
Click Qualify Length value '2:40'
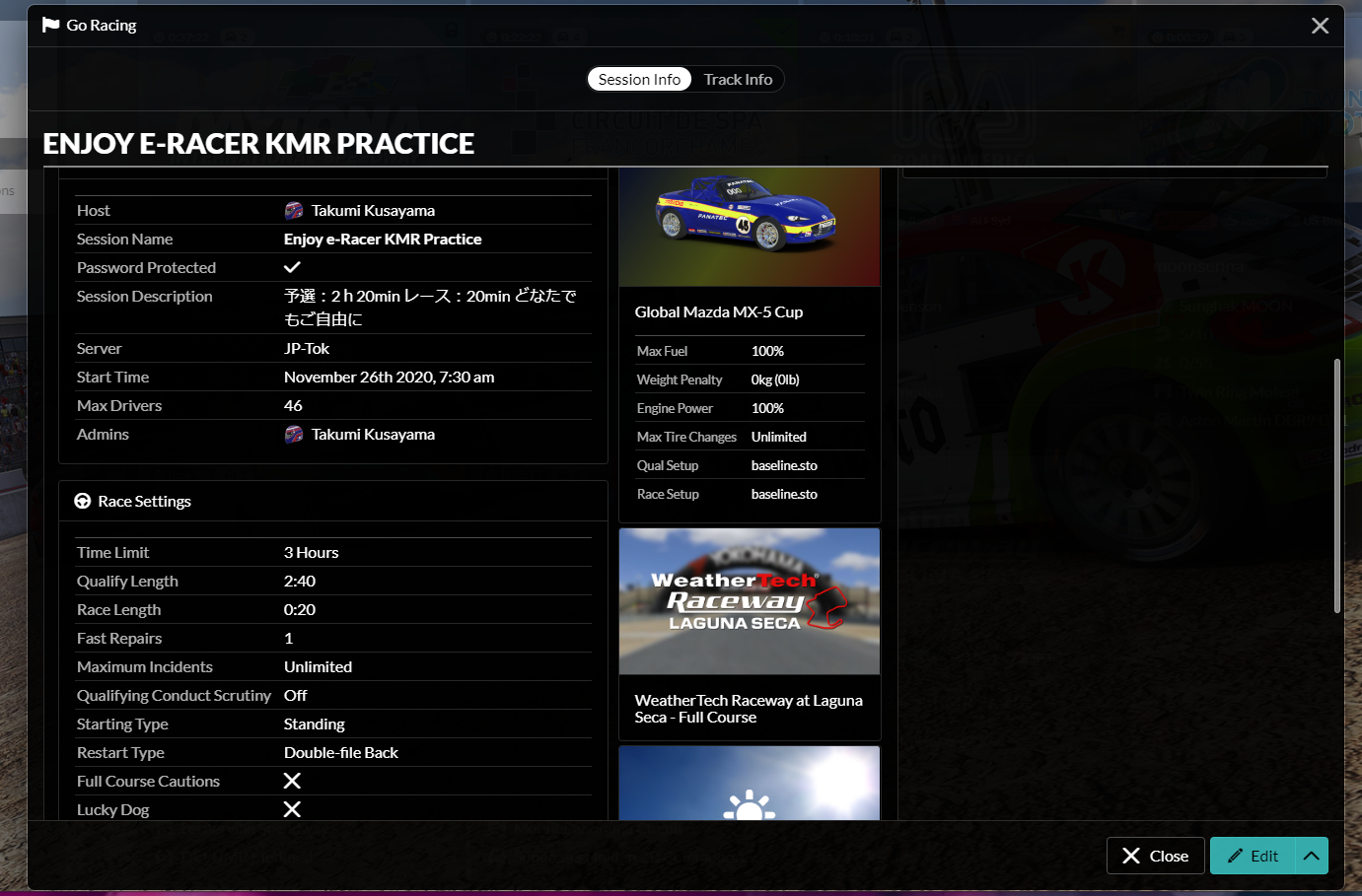point(300,581)
